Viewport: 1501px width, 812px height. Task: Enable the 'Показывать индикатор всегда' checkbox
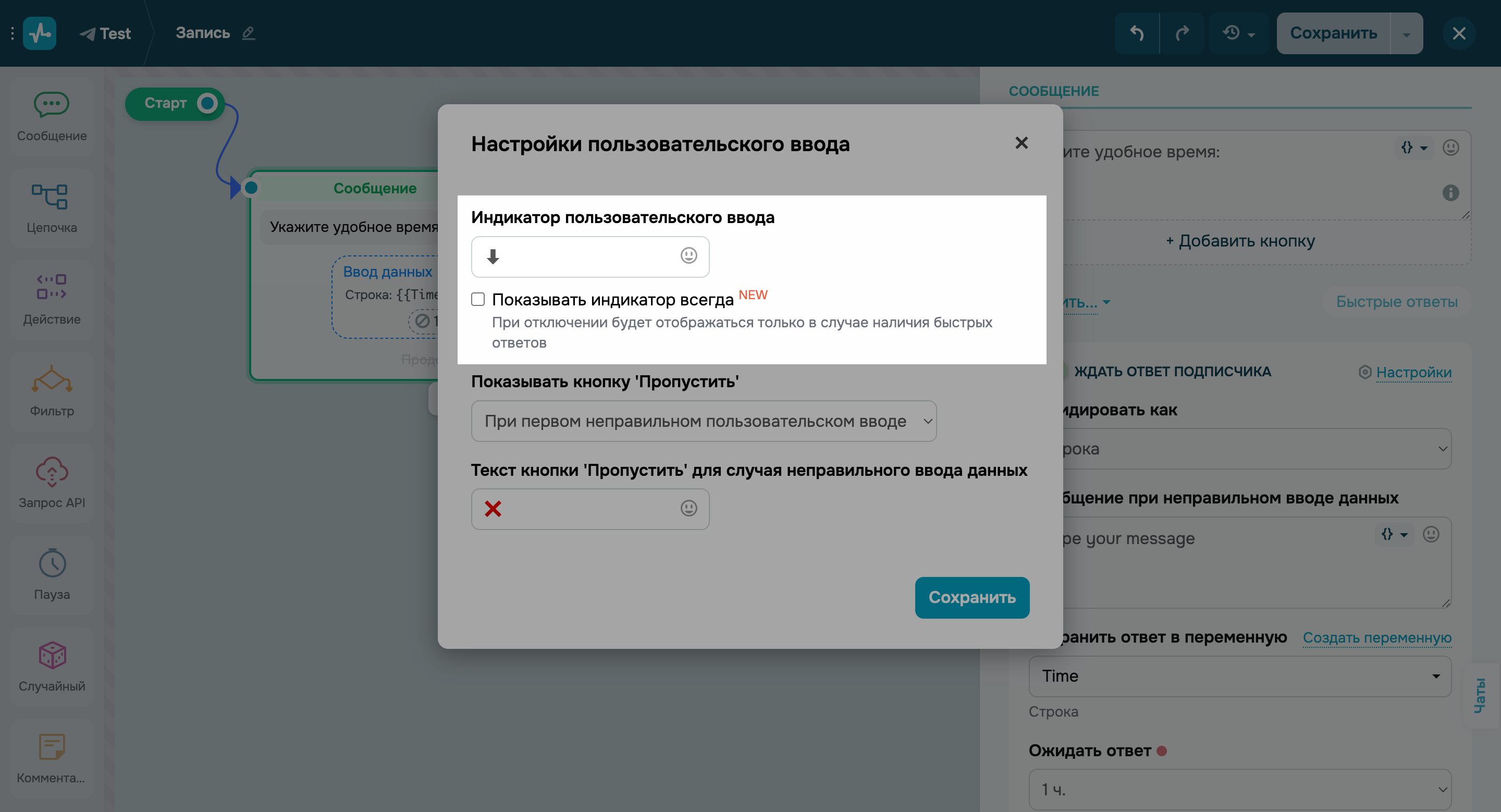(478, 299)
